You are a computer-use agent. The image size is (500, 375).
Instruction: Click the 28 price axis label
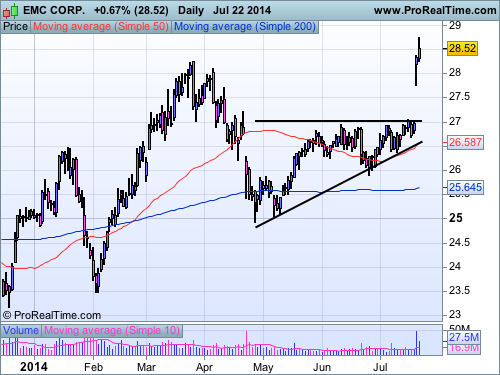(x=455, y=72)
